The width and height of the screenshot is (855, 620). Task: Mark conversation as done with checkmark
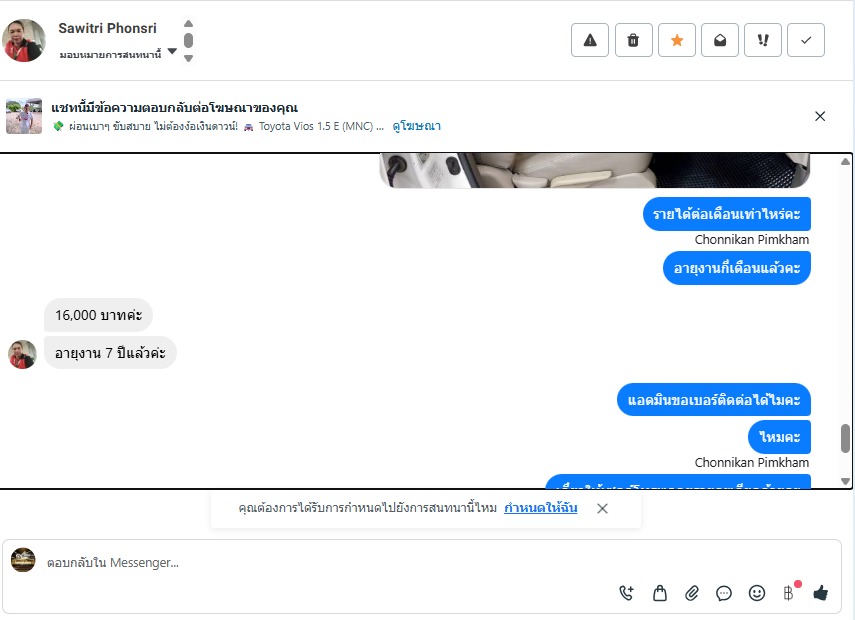pyautogui.click(x=806, y=40)
